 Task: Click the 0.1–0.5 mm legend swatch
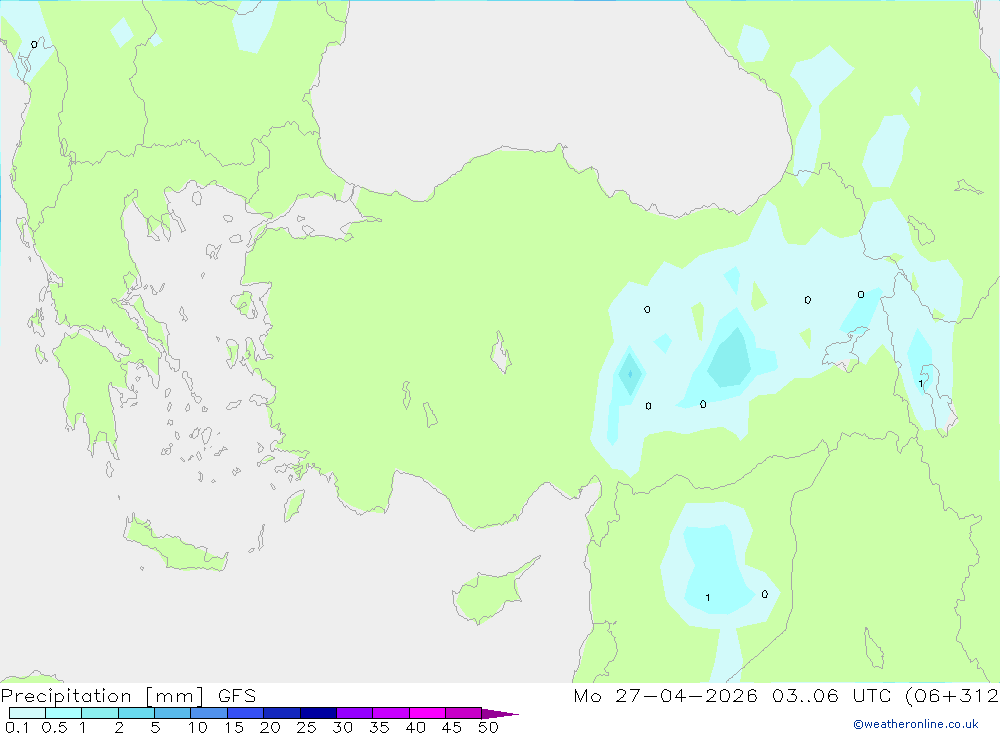tap(27, 713)
